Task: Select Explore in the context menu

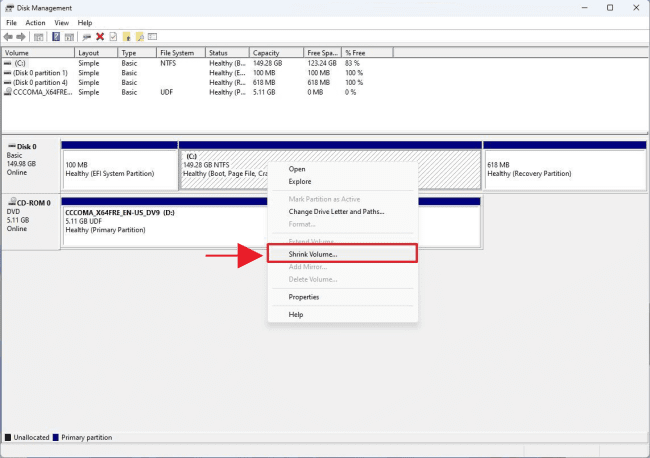Action: tap(300, 182)
